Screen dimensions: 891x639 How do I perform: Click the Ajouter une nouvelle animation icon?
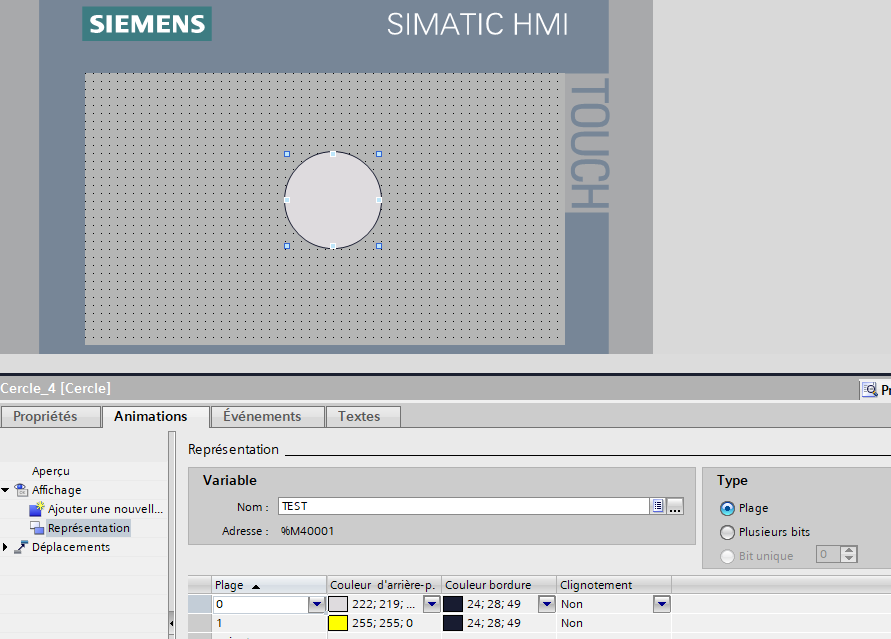[37, 509]
